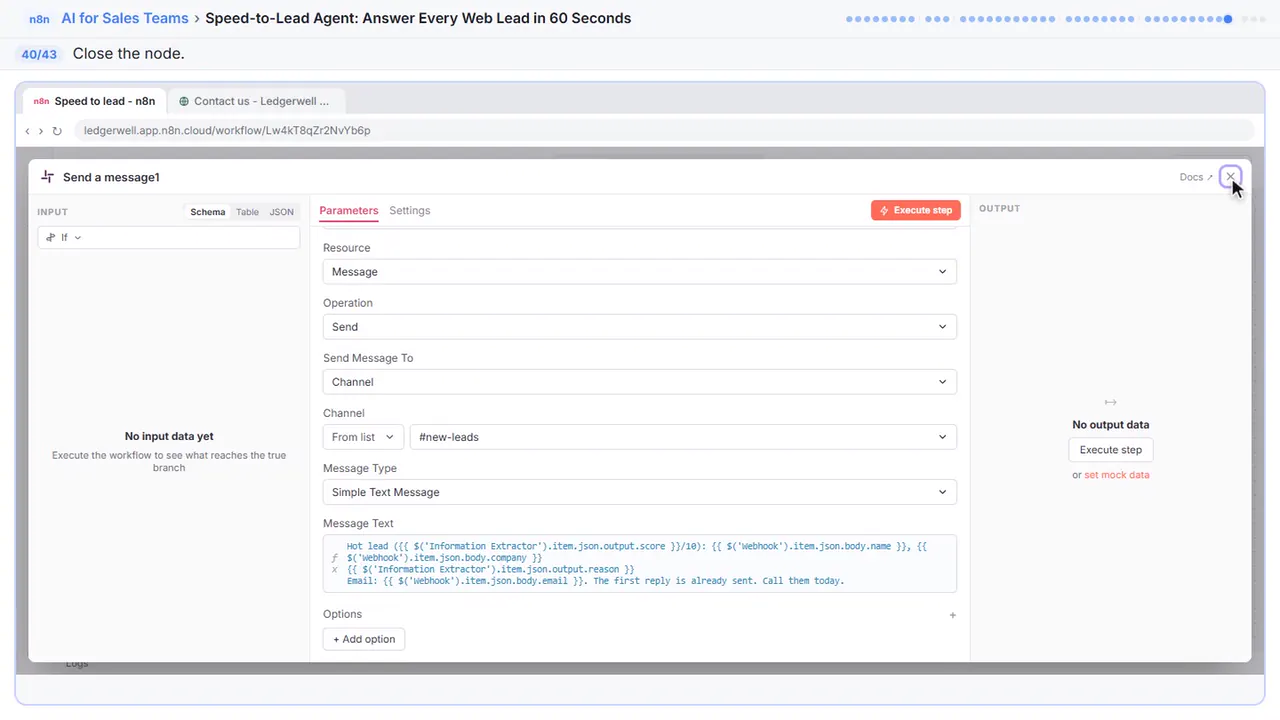Click the If node icon in the input selector

[x=51, y=238]
